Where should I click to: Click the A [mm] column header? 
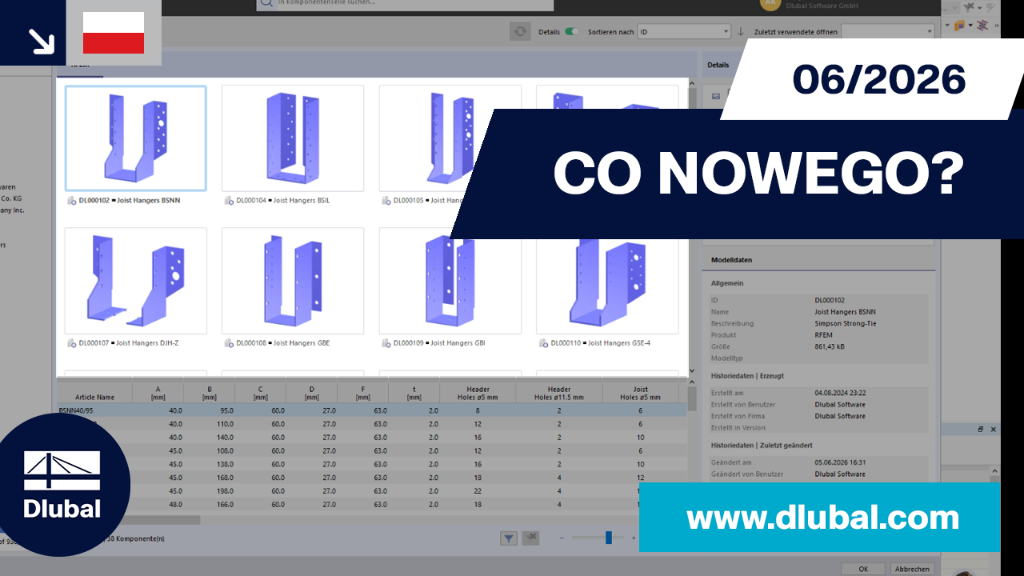(x=158, y=393)
